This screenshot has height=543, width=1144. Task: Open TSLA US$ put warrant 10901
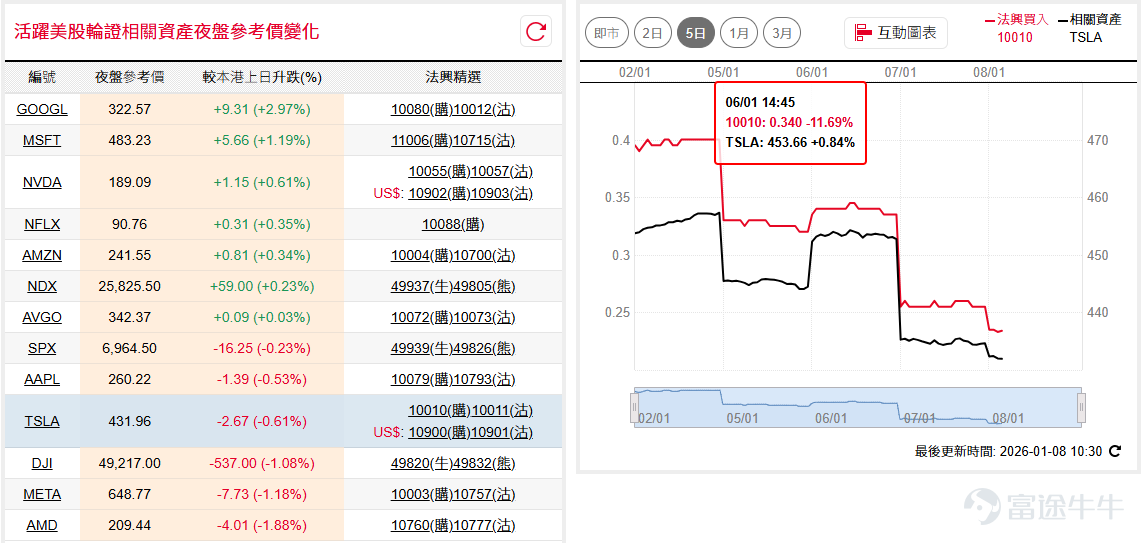502,432
